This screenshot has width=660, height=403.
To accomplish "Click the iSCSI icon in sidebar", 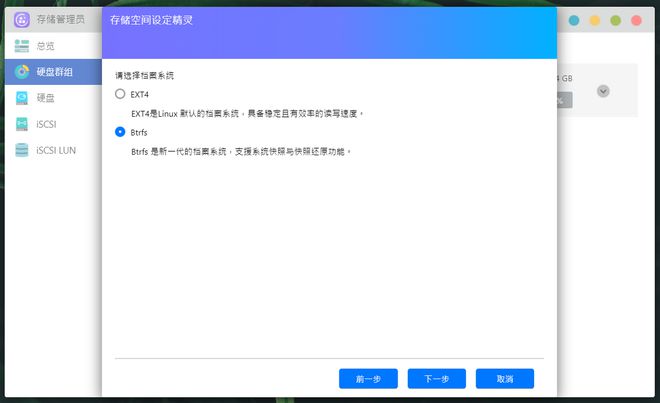I will [x=21, y=124].
